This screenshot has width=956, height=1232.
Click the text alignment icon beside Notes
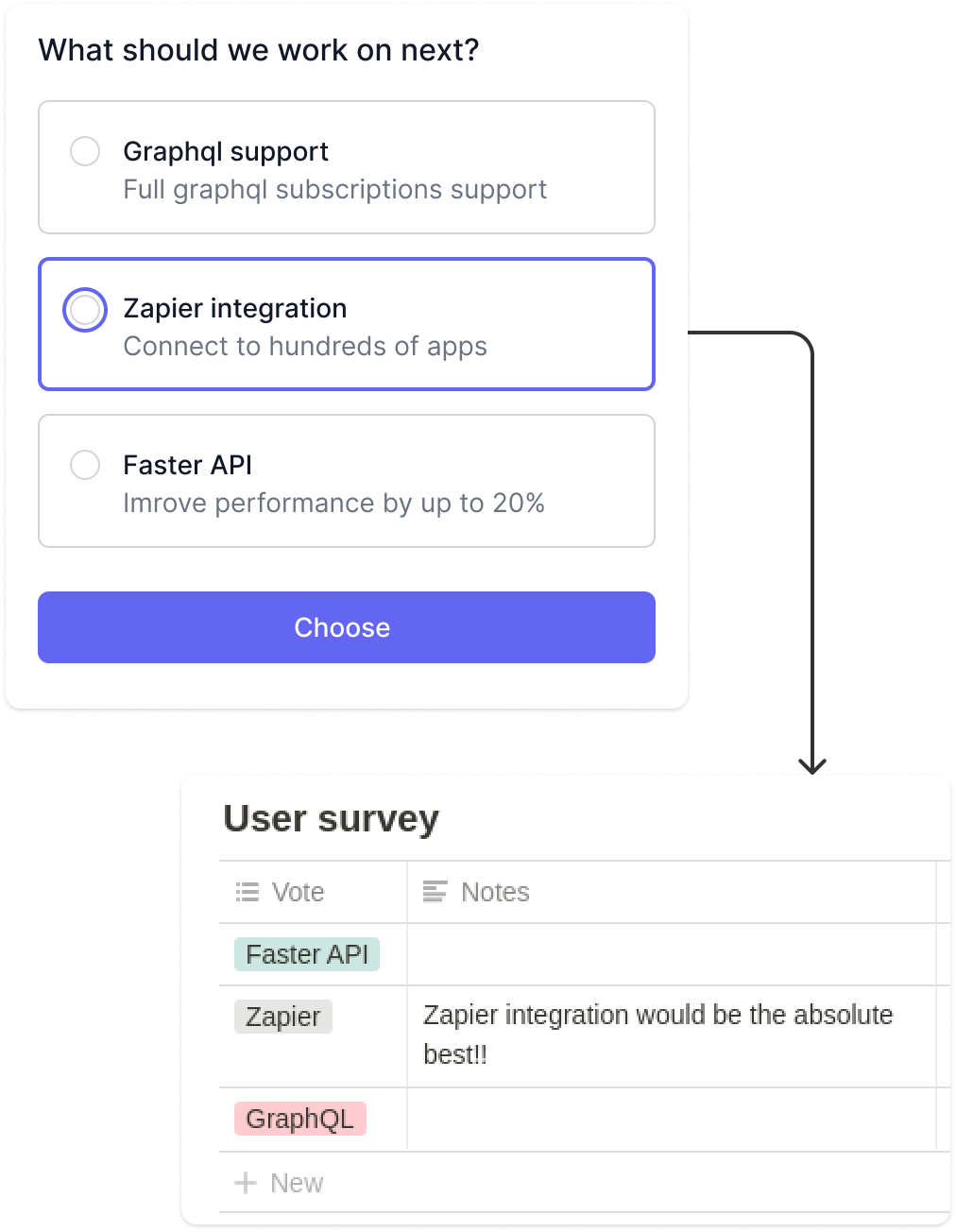(x=434, y=891)
